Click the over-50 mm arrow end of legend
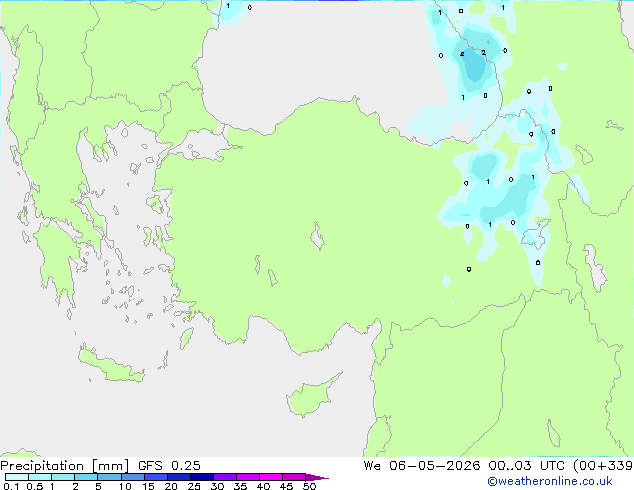Image resolution: width=634 pixels, height=490 pixels. point(317,477)
